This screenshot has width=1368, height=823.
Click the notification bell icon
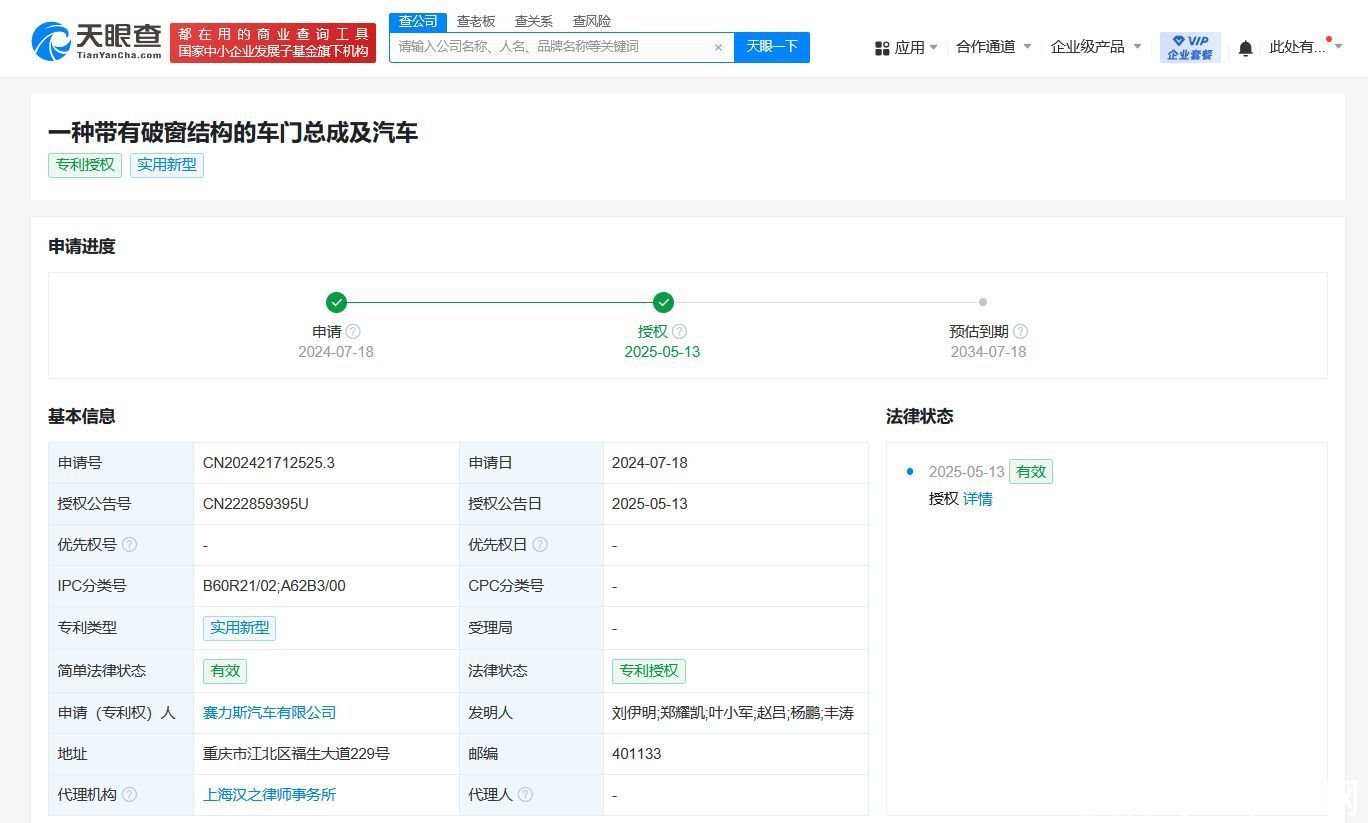(x=1244, y=47)
